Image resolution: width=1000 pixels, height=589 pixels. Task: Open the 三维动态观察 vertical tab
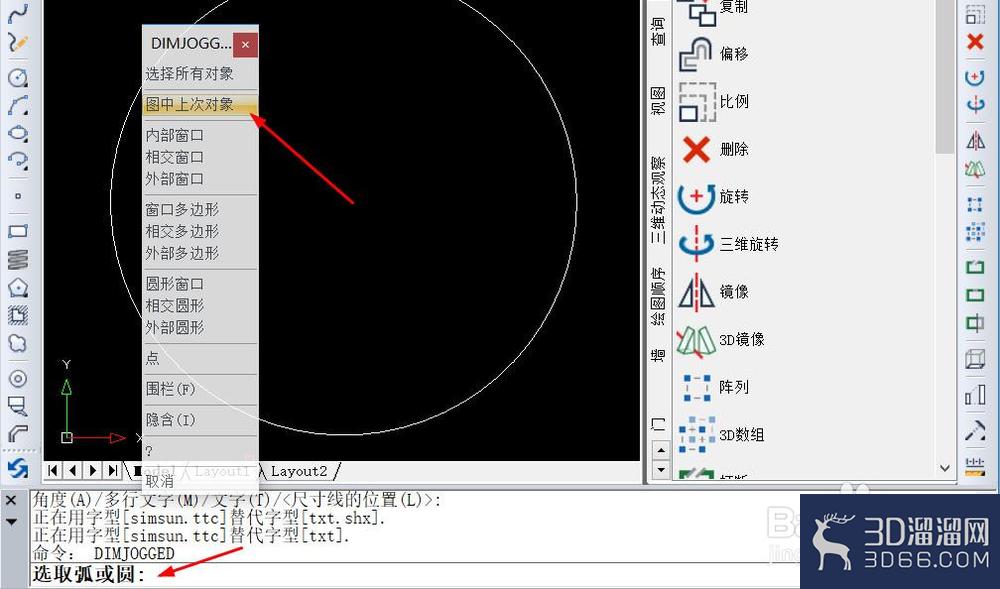(658, 200)
